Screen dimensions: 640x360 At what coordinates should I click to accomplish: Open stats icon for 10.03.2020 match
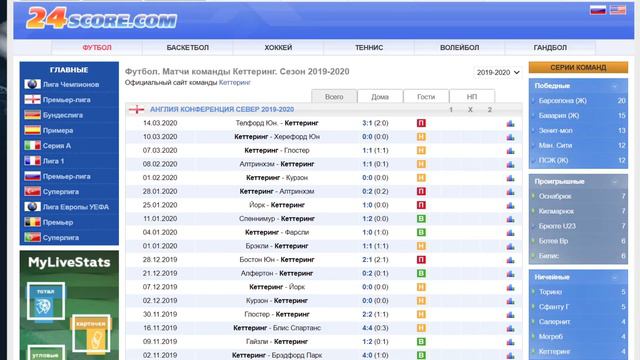[510, 137]
